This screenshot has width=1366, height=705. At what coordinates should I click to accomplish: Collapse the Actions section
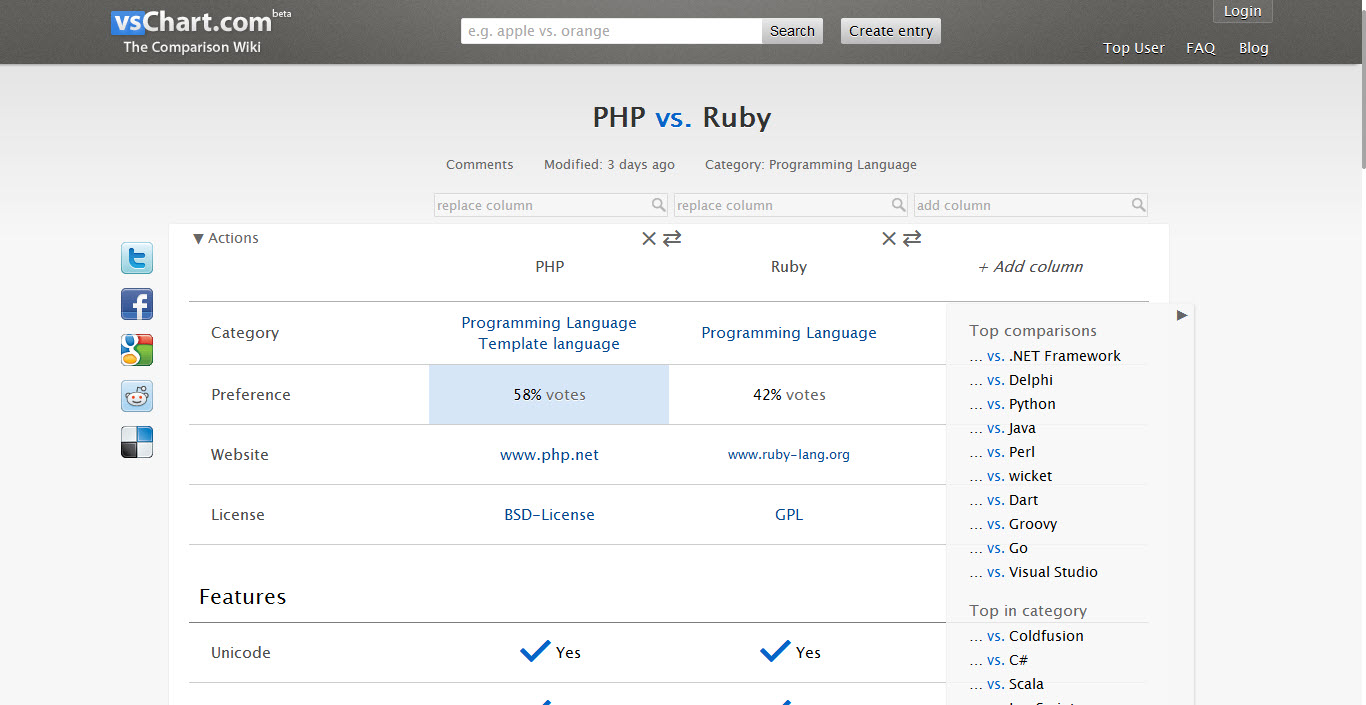[x=226, y=238]
